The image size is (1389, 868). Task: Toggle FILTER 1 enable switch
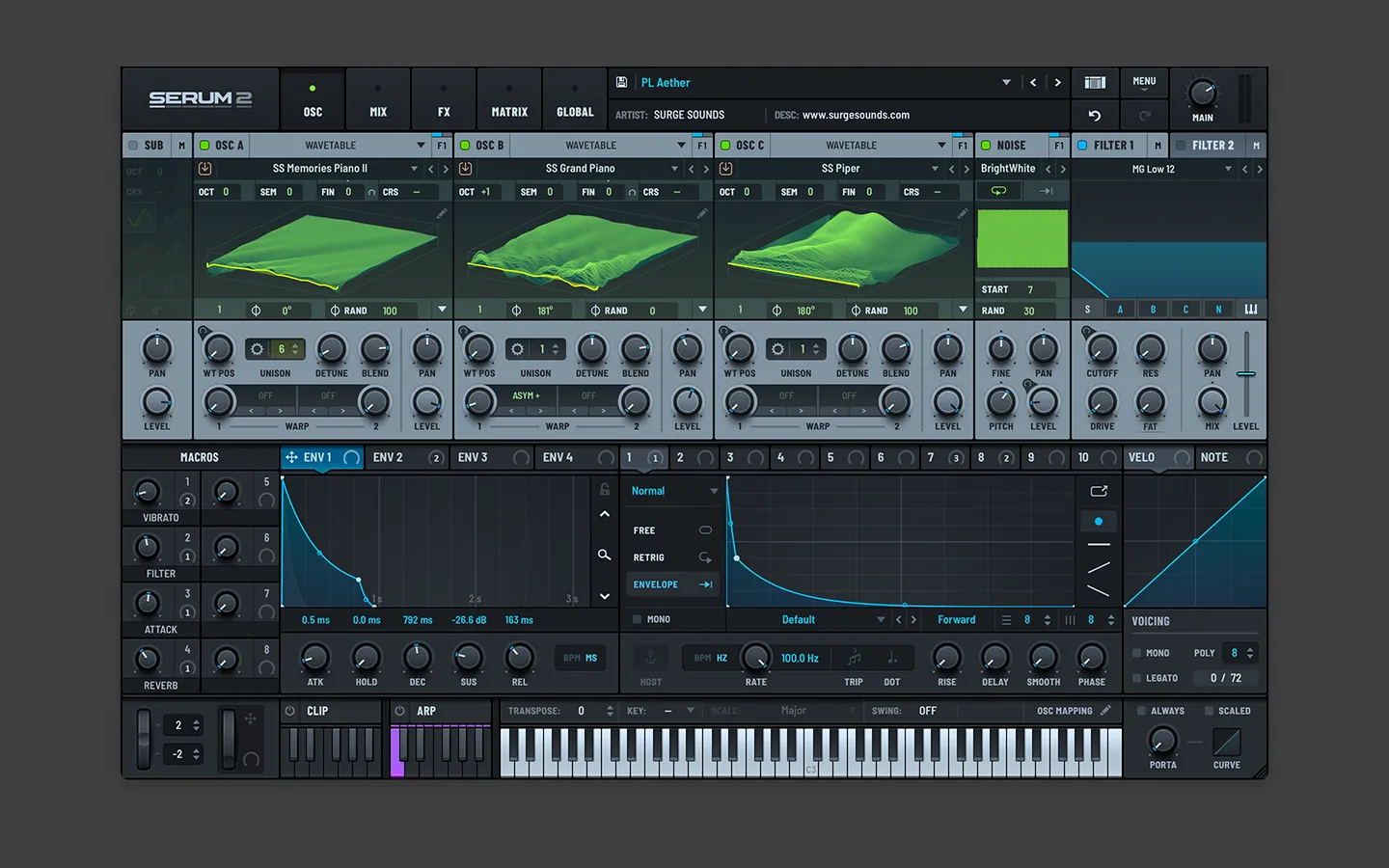[x=1082, y=146]
